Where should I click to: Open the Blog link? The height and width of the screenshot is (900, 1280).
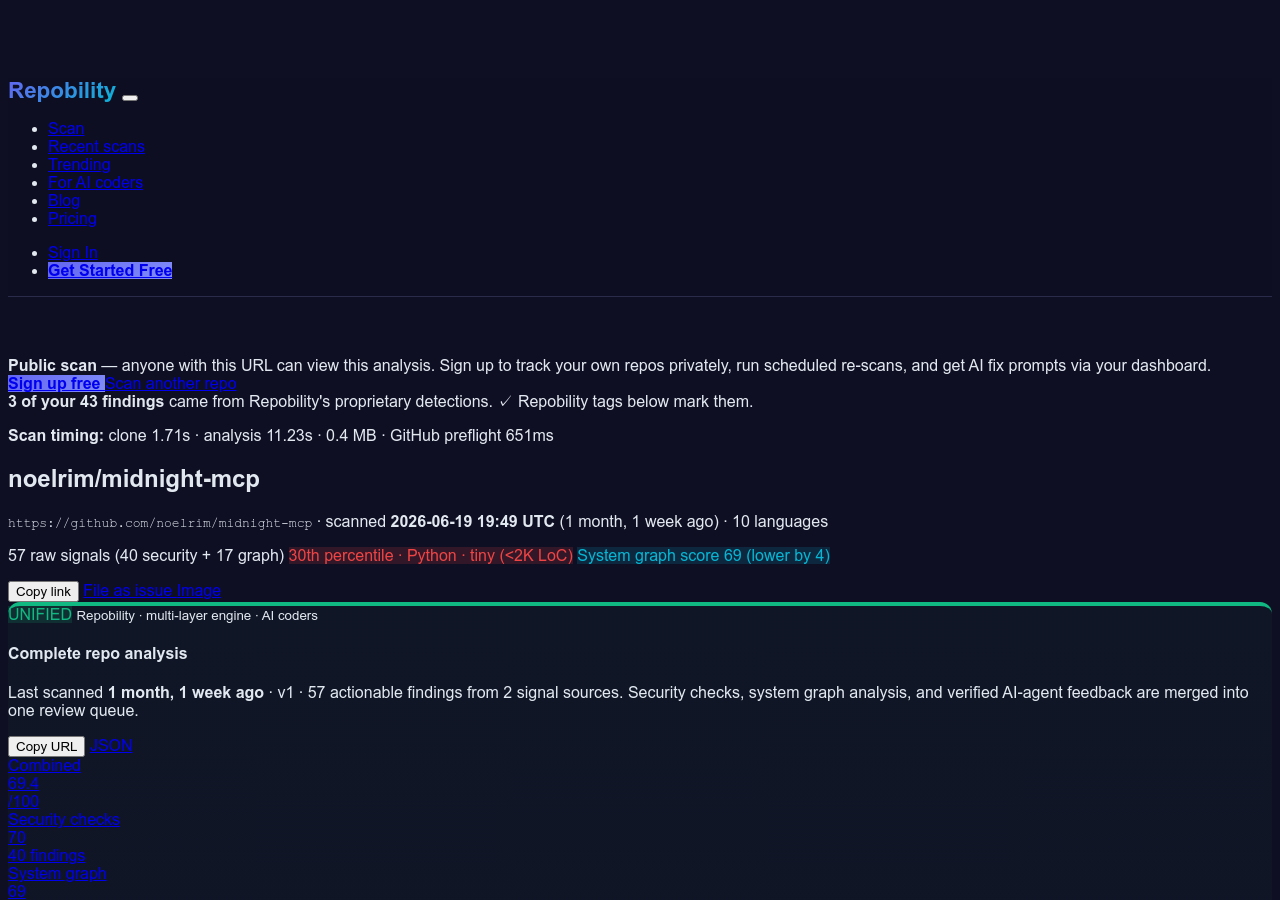point(64,200)
